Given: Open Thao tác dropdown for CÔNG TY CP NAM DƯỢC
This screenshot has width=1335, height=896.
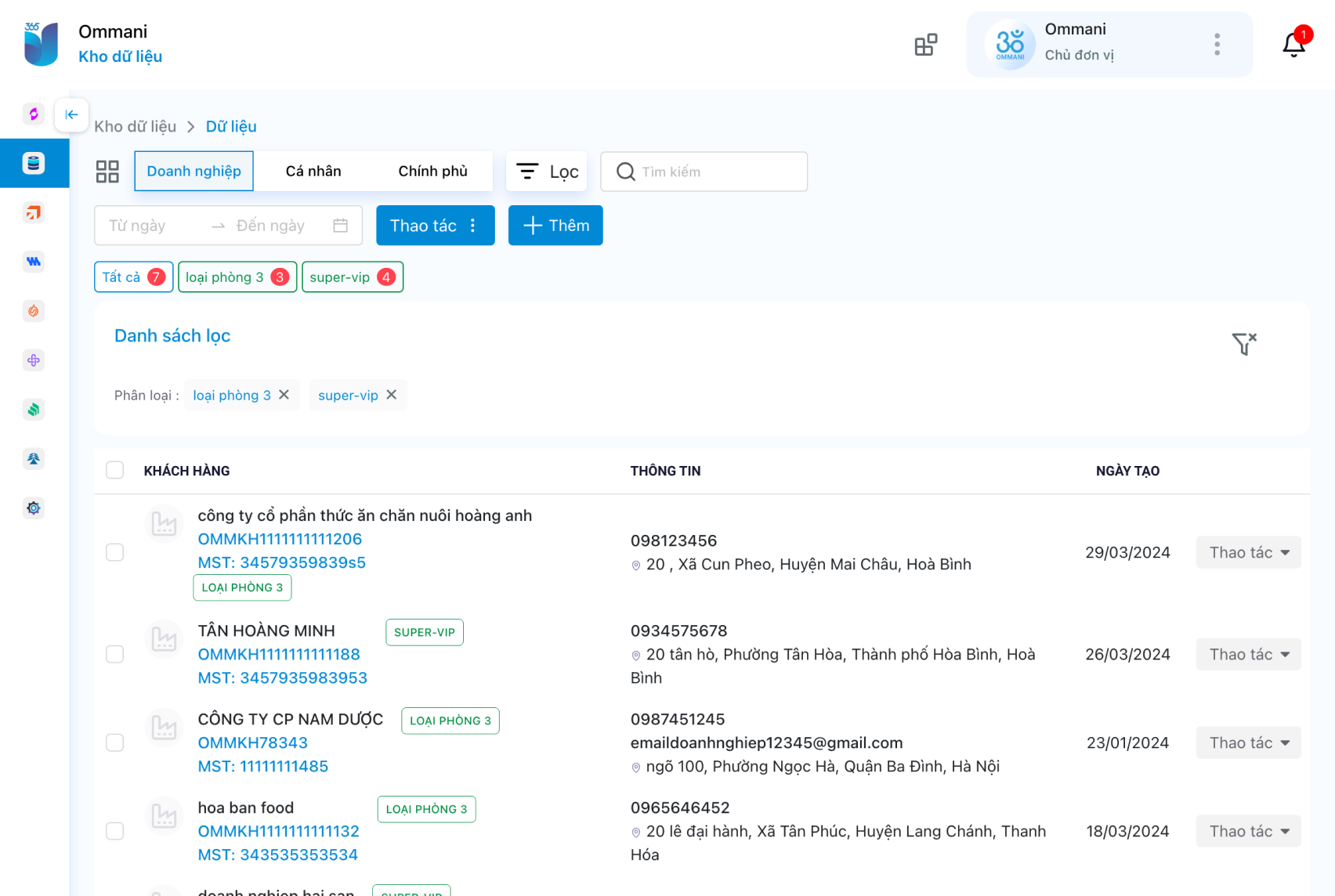Looking at the screenshot, I should pyautogui.click(x=1248, y=742).
